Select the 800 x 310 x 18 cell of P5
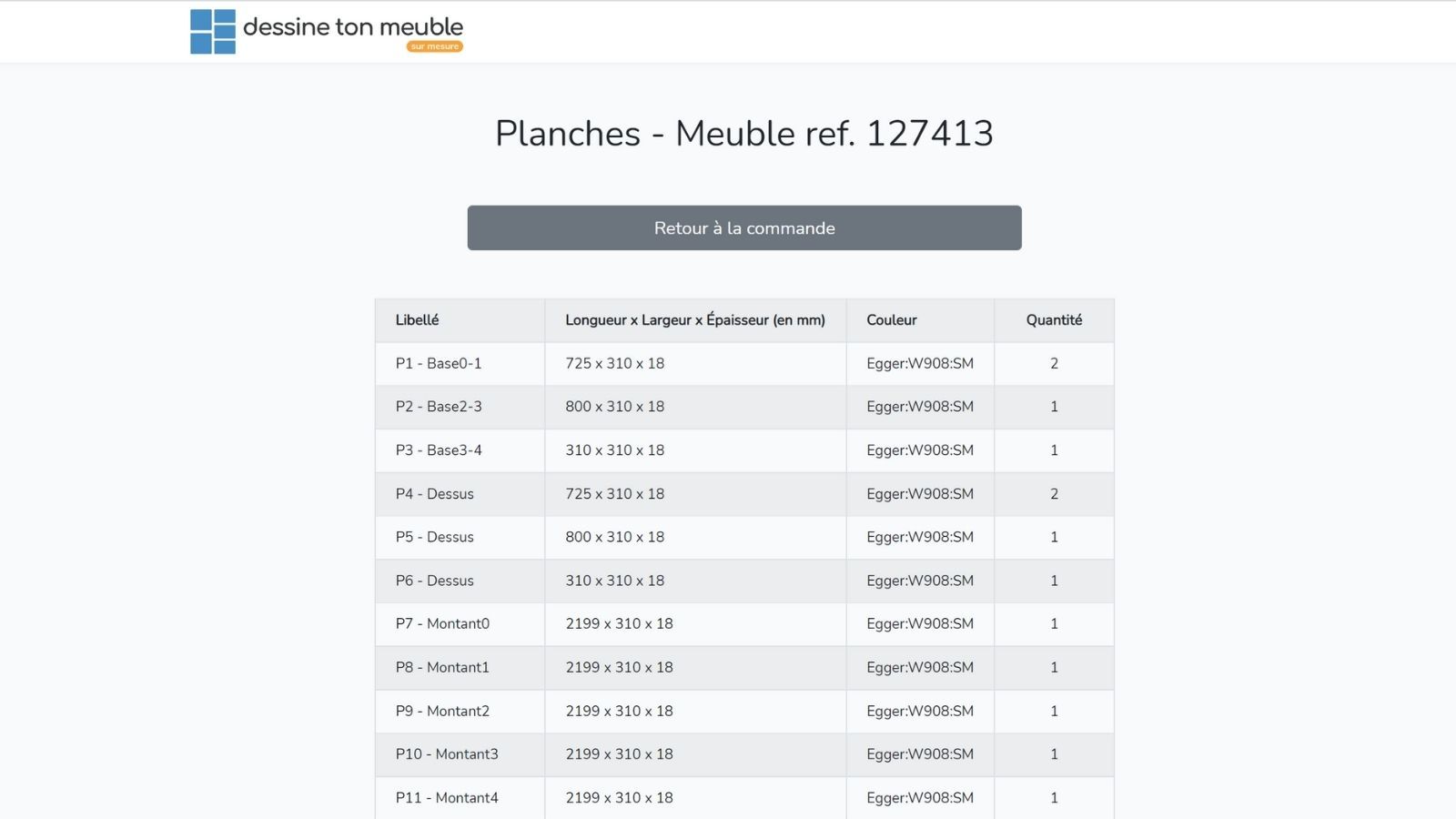 pyautogui.click(x=695, y=537)
